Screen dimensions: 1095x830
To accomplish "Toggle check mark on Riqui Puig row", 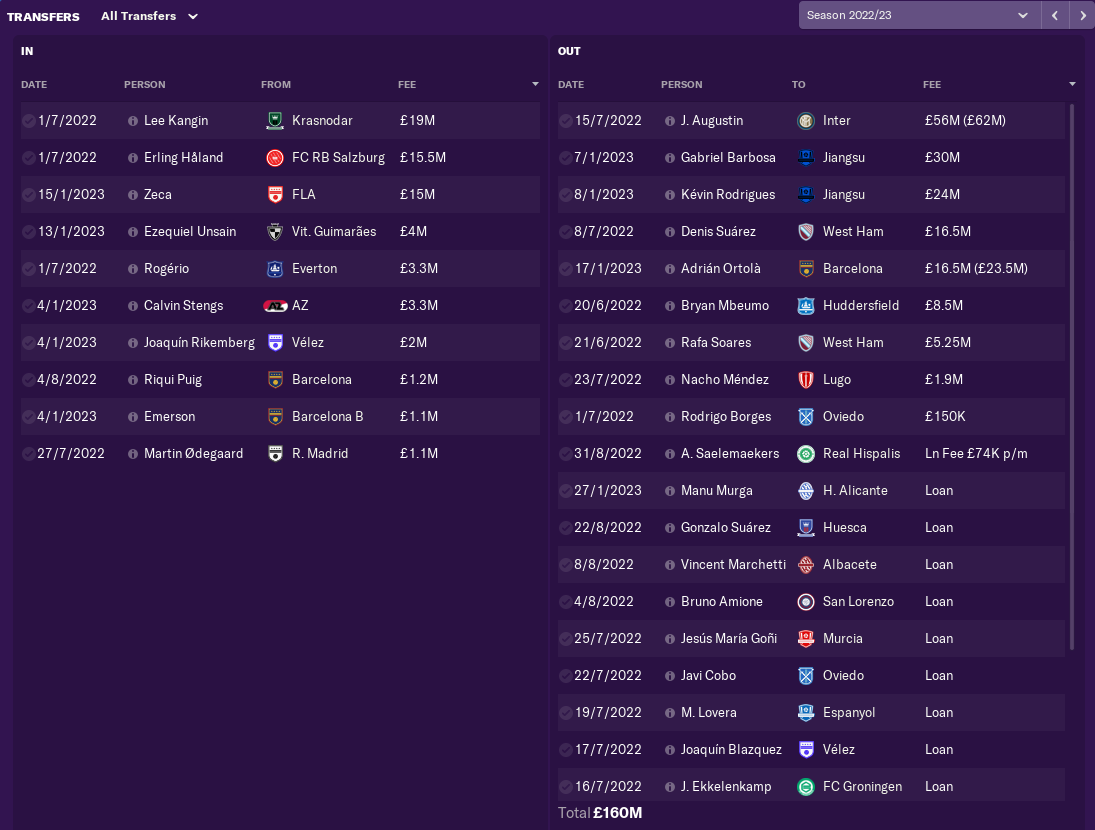I will pos(29,380).
